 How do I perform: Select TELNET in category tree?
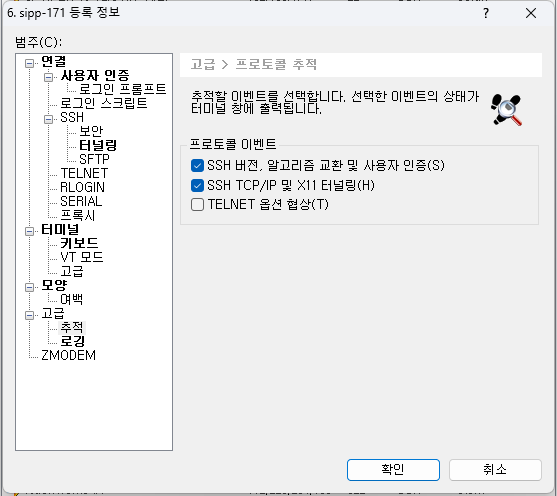click(x=84, y=173)
